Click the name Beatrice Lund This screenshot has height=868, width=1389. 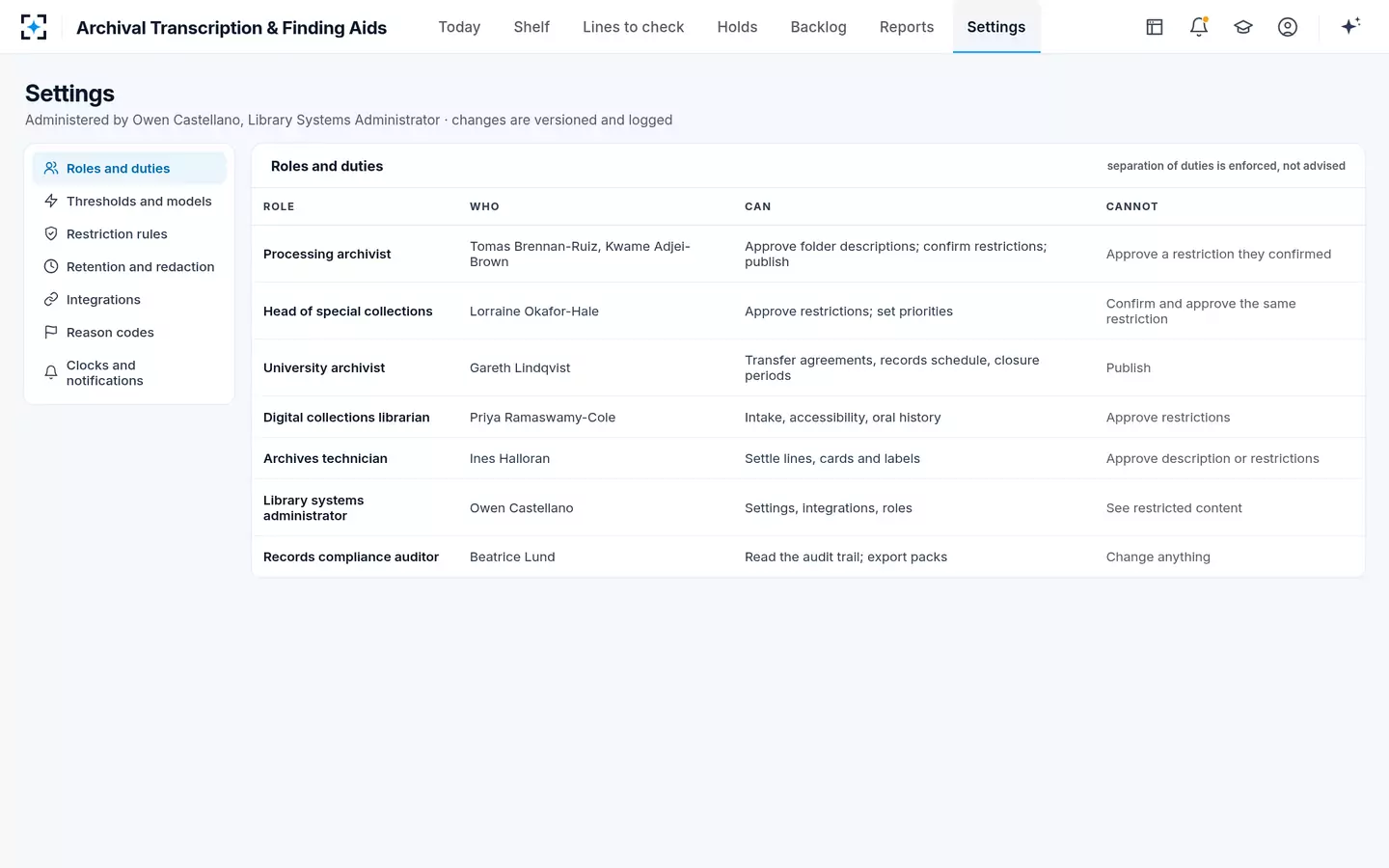[512, 556]
